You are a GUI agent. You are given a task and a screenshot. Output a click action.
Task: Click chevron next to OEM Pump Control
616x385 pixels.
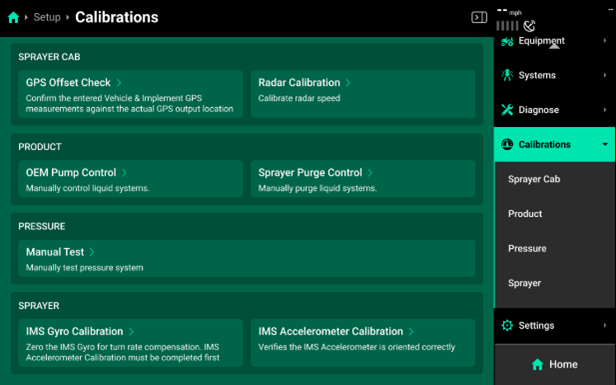tap(124, 172)
